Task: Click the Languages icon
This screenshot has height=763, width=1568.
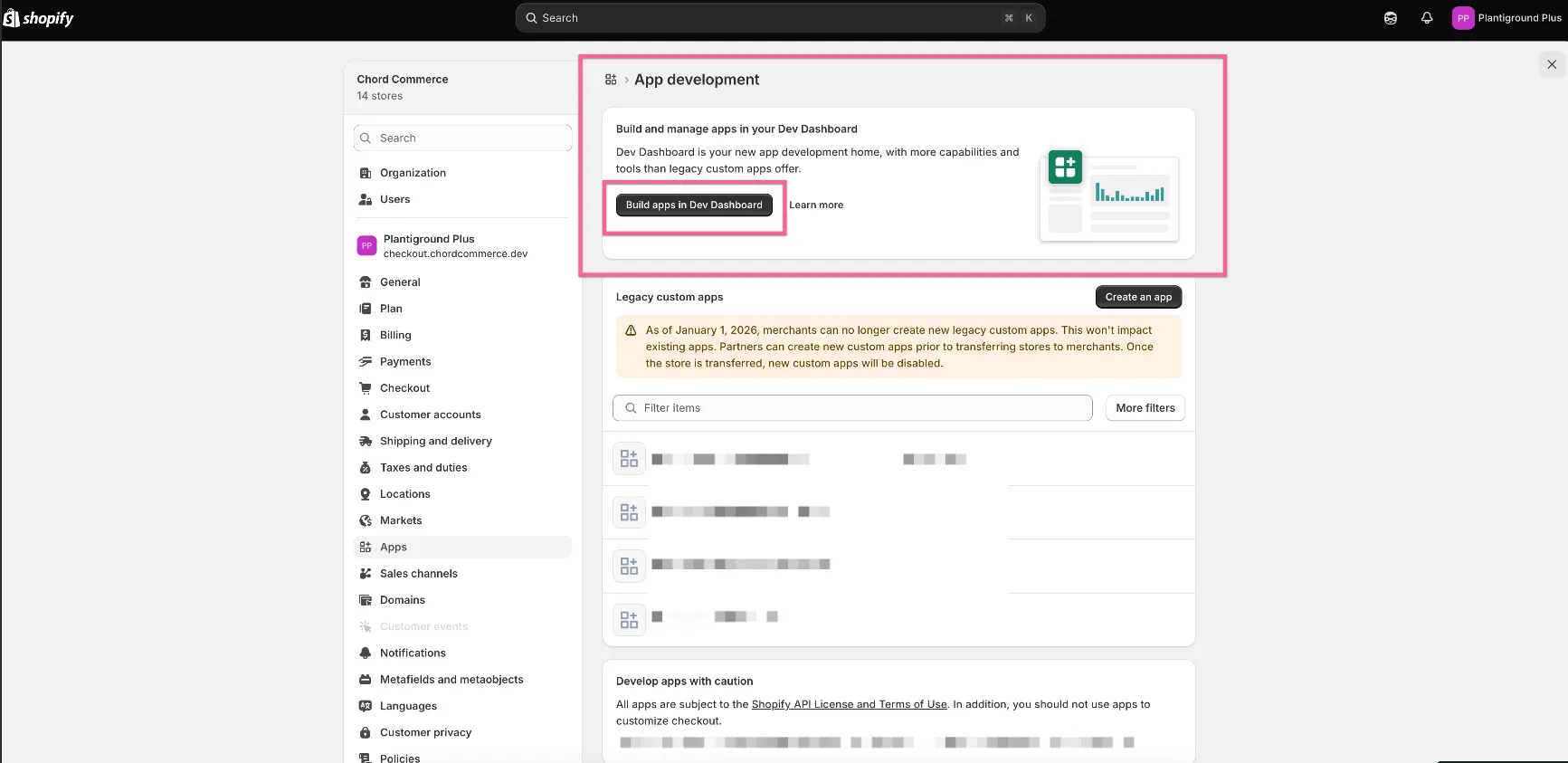Action: [x=366, y=706]
